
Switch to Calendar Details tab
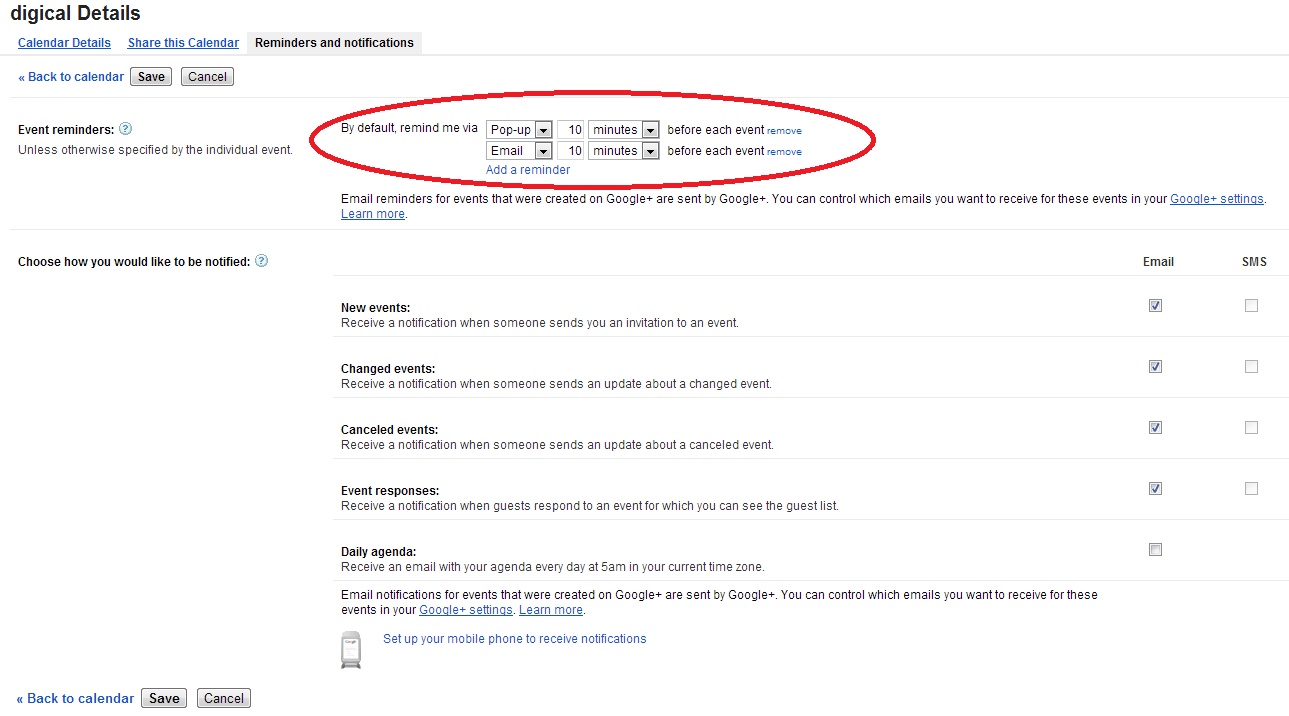pos(64,43)
